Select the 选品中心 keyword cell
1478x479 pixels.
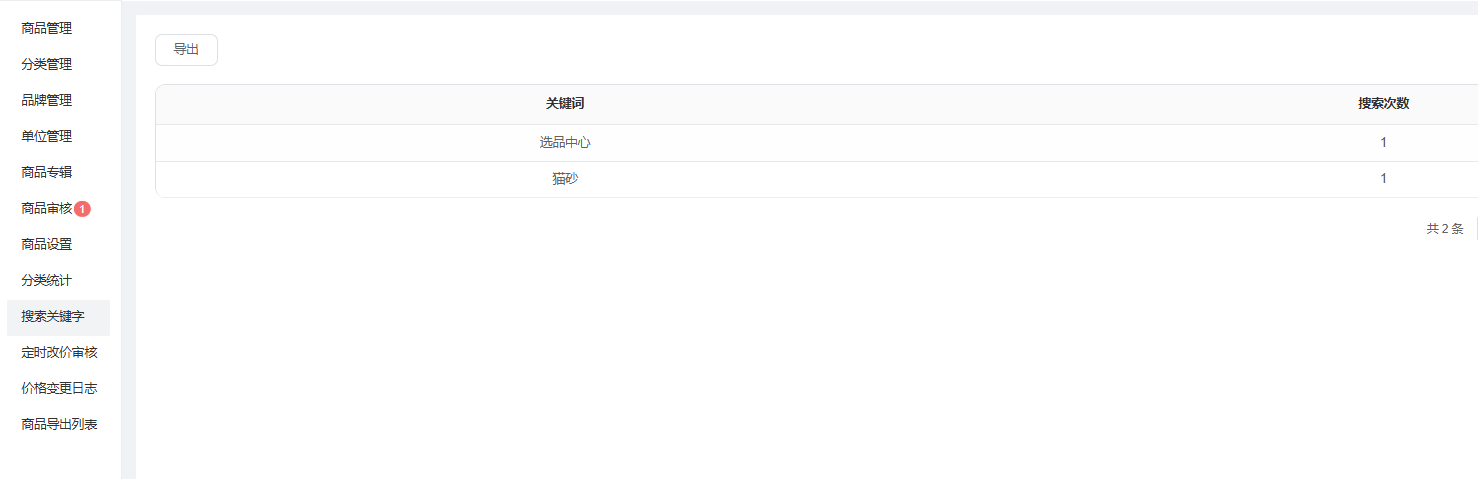[565, 142]
